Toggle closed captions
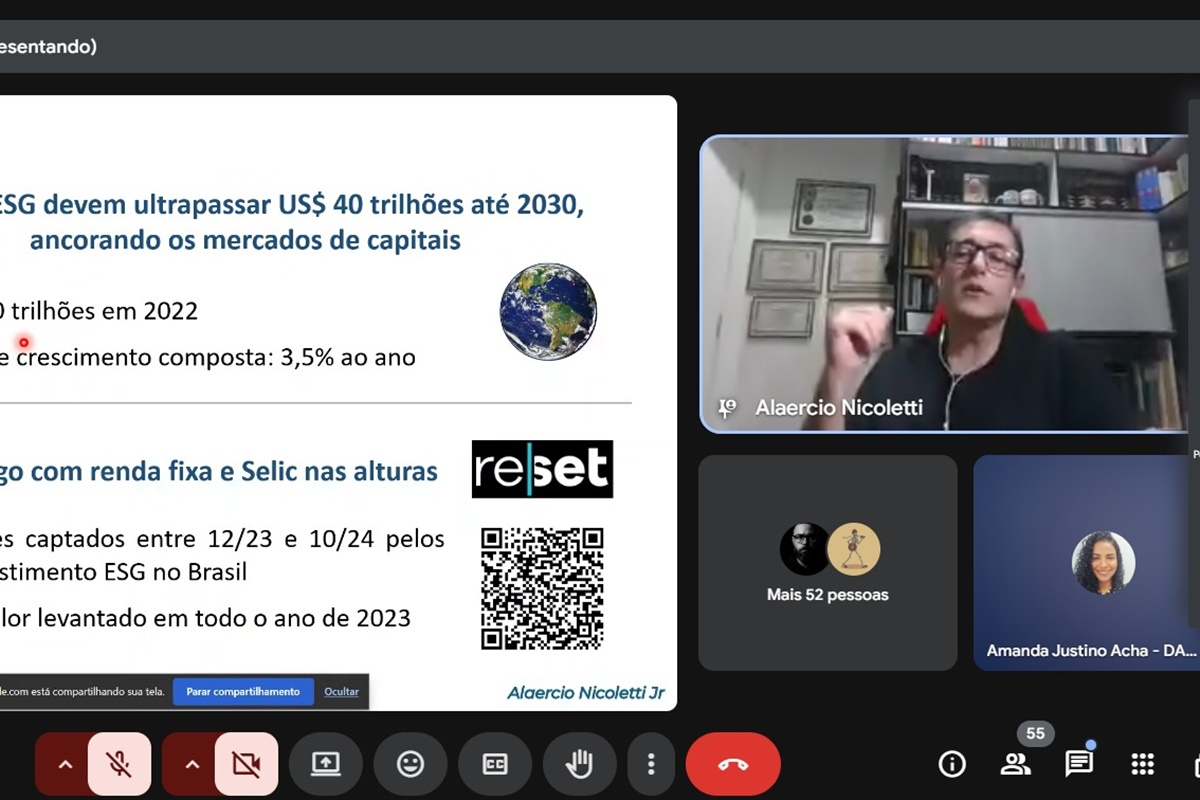1200x800 pixels. [495, 765]
